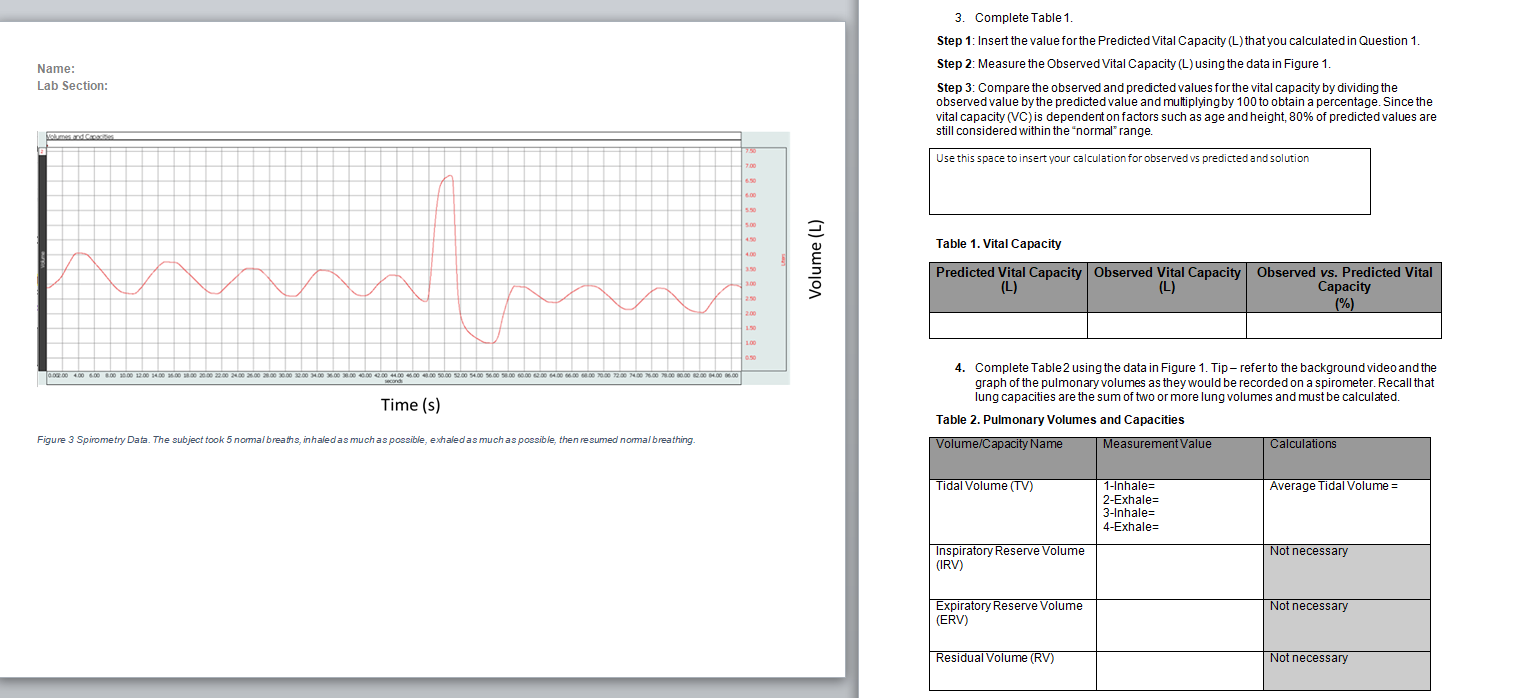
Task: Click the empty IRV measurement value cell
Action: click(1179, 571)
